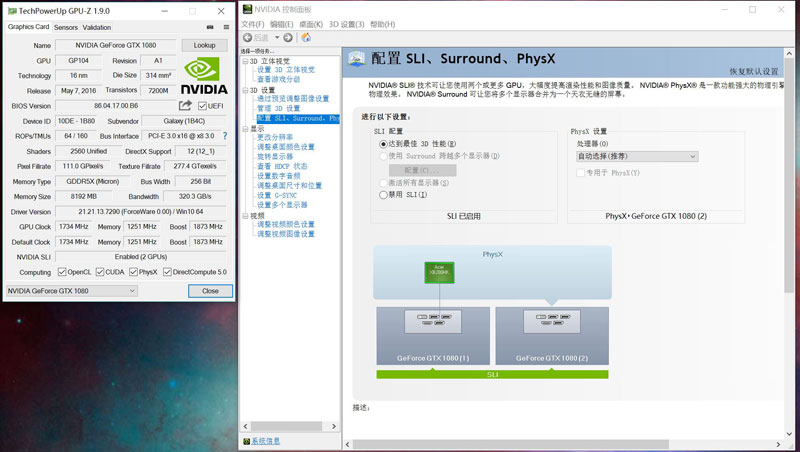
Task: Toggle the DirectCompute 5.0 checkbox
Action: (167, 272)
